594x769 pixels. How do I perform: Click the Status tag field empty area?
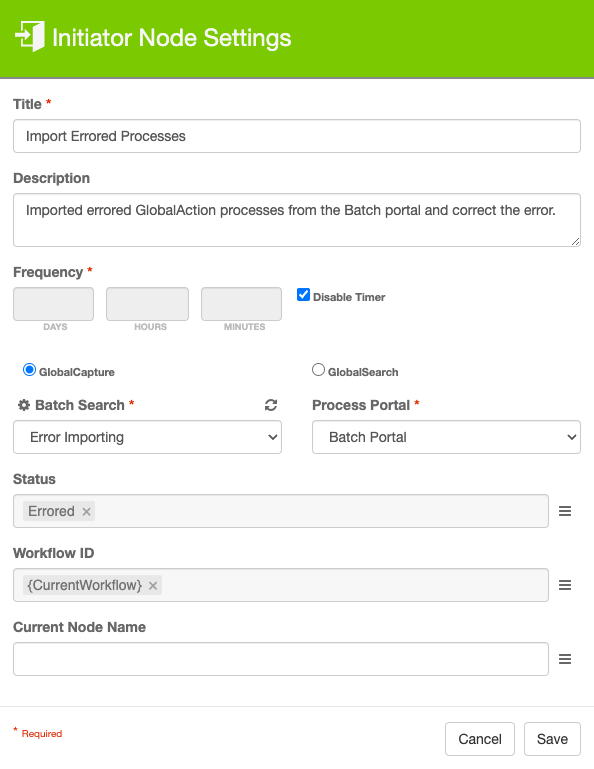[321, 511]
